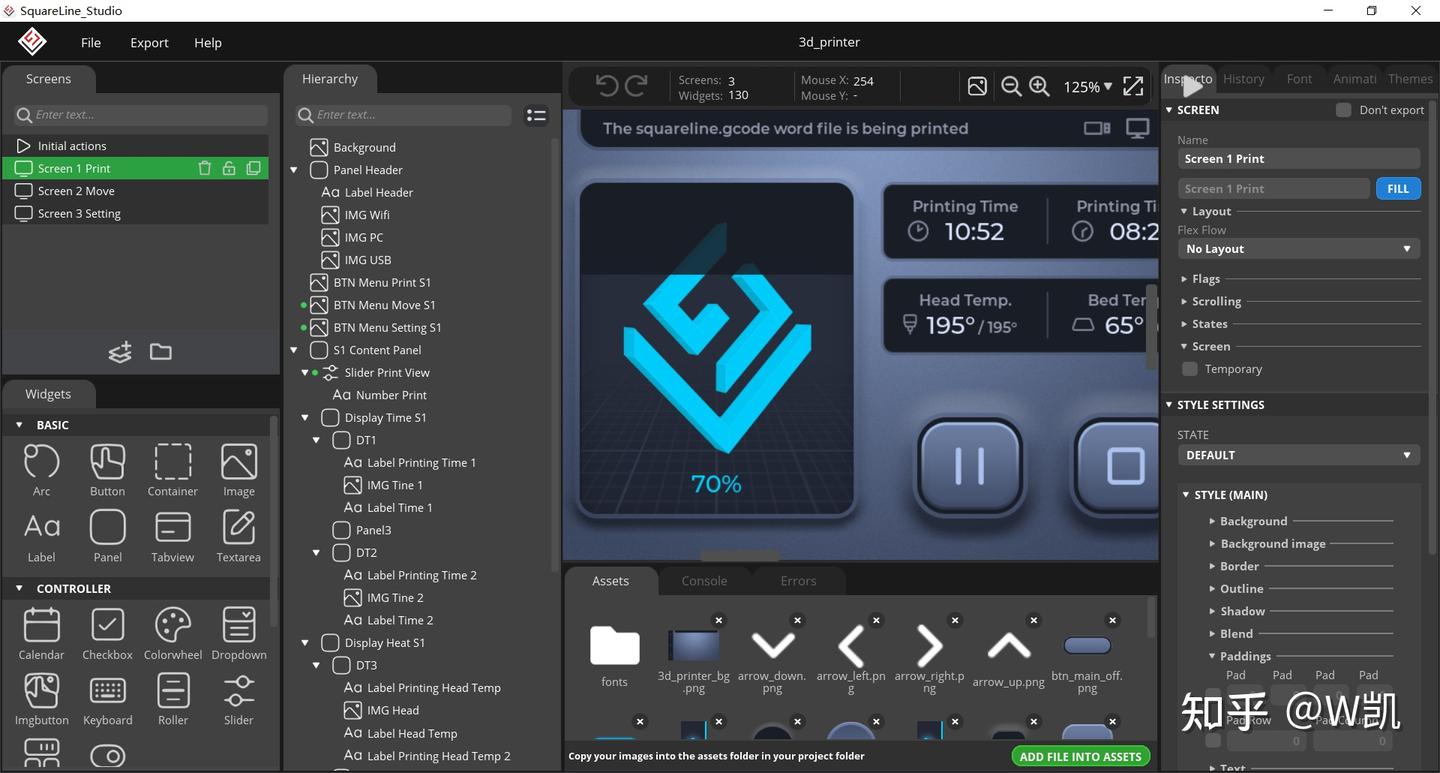Viewport: 1440px width, 773px height.
Task: Pick the Keyboard widget
Action: (108, 699)
